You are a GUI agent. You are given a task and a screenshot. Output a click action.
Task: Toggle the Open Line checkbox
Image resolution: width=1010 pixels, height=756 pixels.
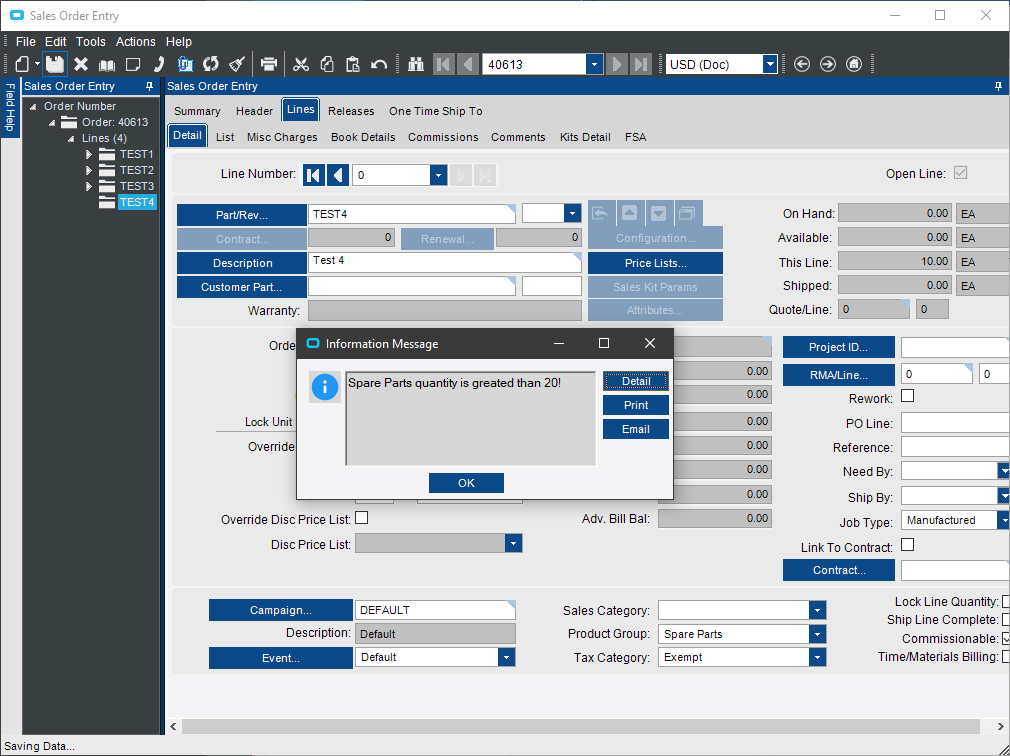pos(960,173)
